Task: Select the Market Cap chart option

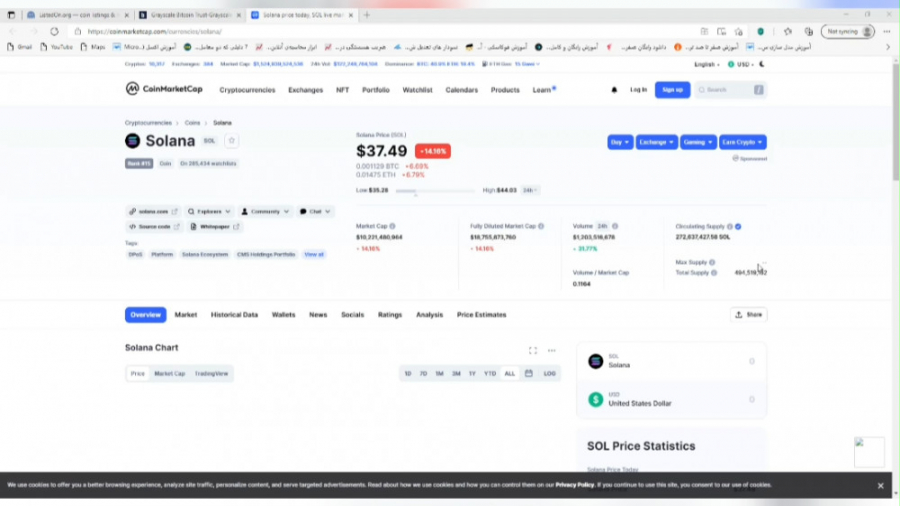Action: [x=169, y=373]
